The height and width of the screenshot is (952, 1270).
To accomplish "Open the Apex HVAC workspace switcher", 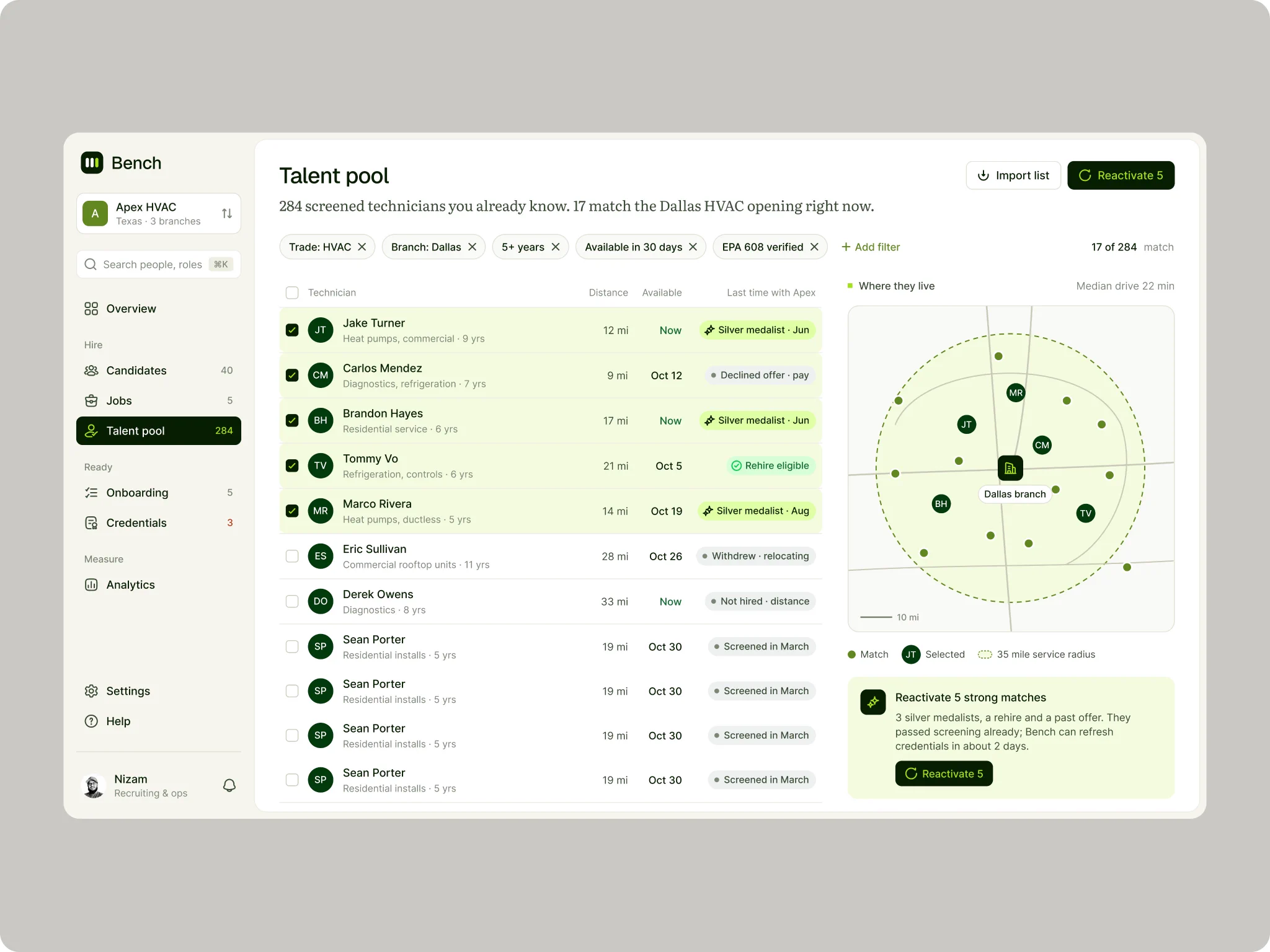I will pyautogui.click(x=159, y=213).
